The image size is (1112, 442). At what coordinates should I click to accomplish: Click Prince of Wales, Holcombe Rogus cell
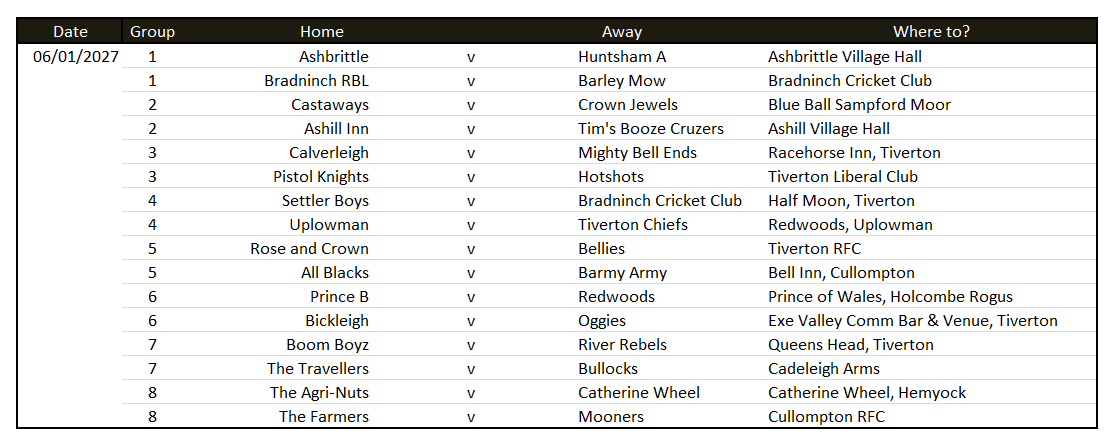pos(891,297)
